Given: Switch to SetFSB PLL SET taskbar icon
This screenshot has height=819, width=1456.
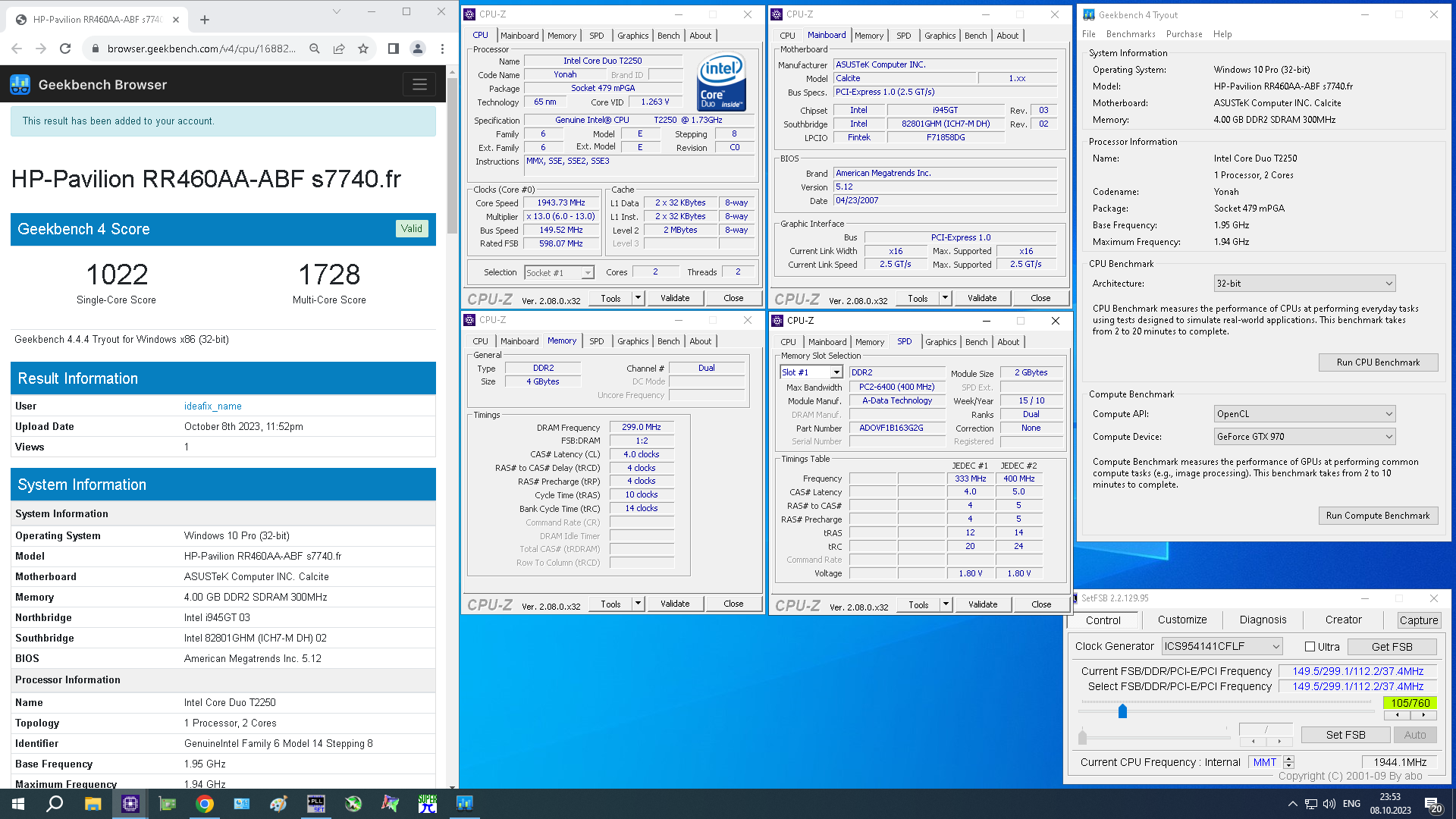Looking at the screenshot, I should 316,804.
